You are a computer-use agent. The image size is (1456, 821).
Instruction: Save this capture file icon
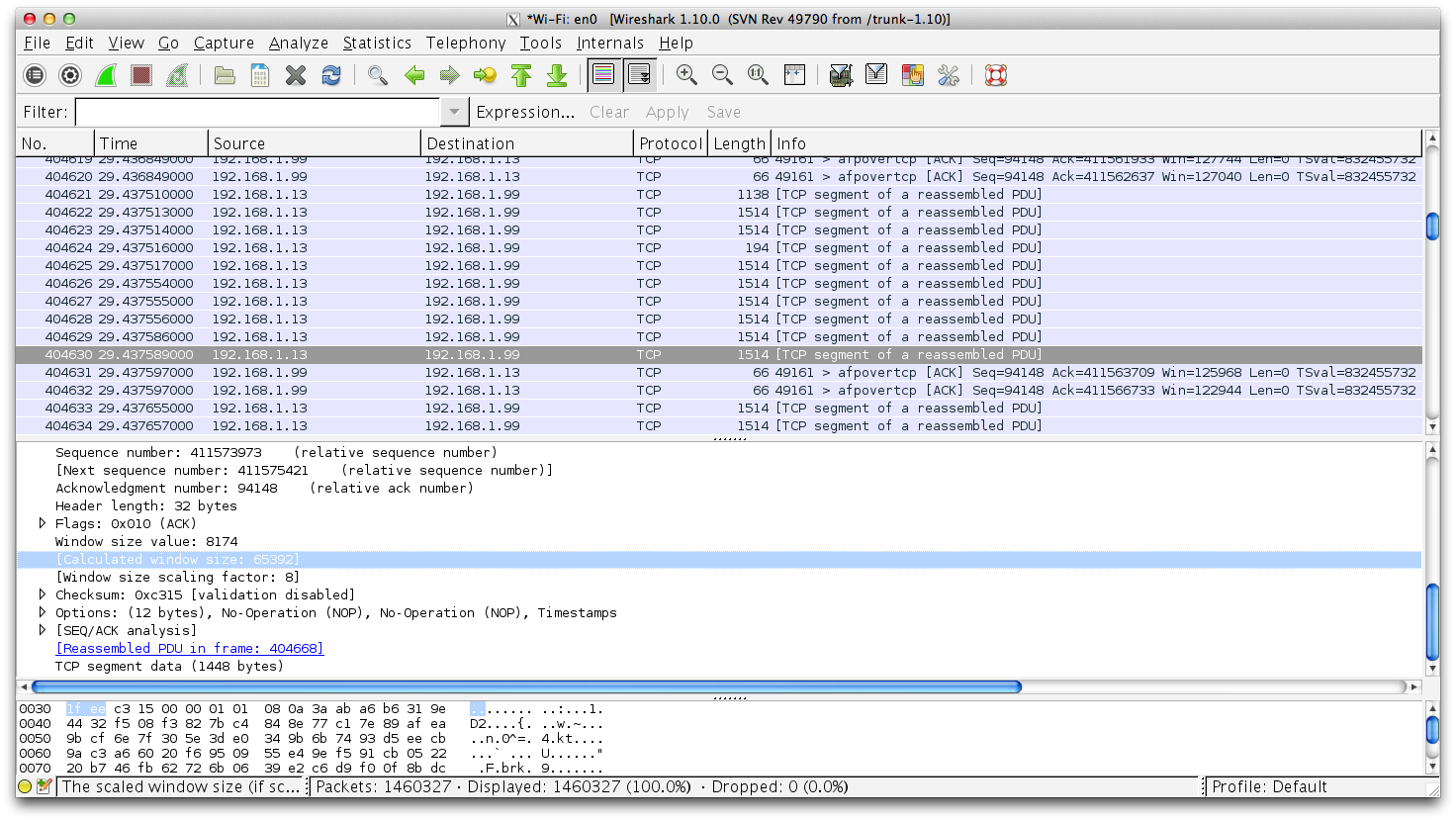click(260, 75)
